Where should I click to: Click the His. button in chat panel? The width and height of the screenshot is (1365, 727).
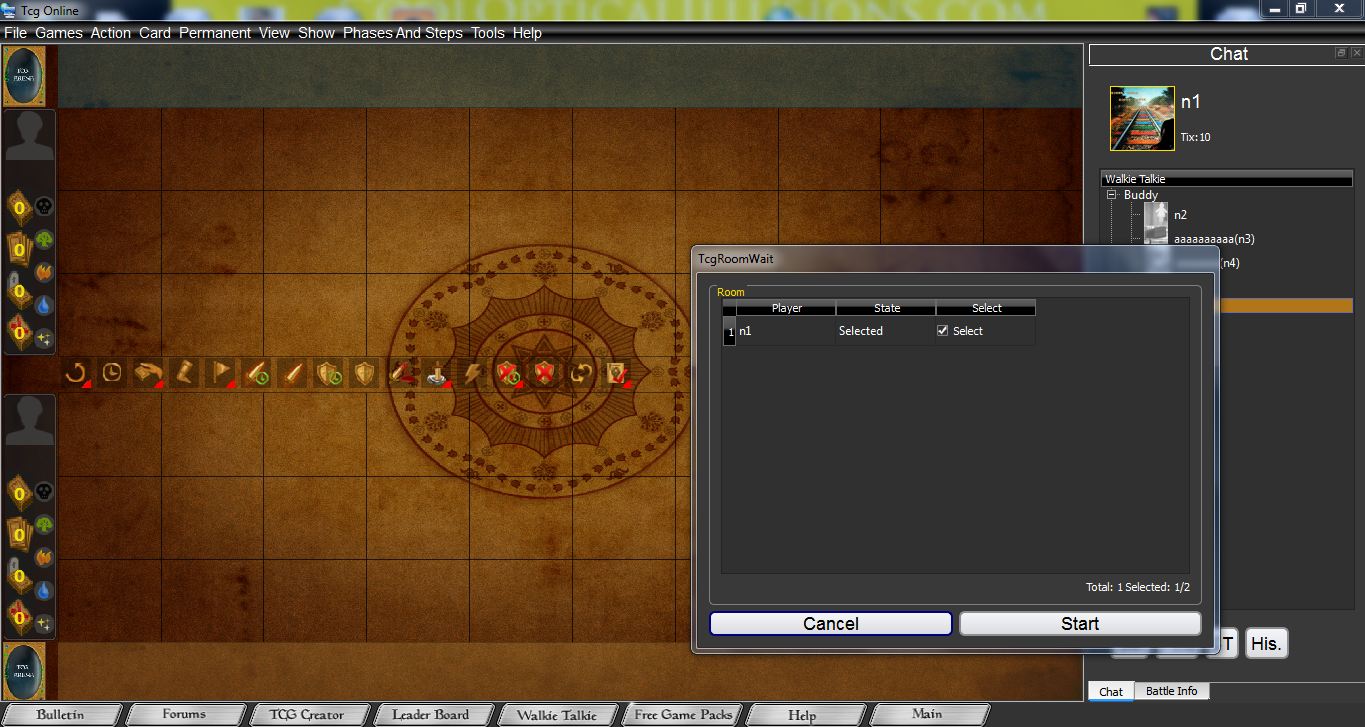click(1266, 644)
